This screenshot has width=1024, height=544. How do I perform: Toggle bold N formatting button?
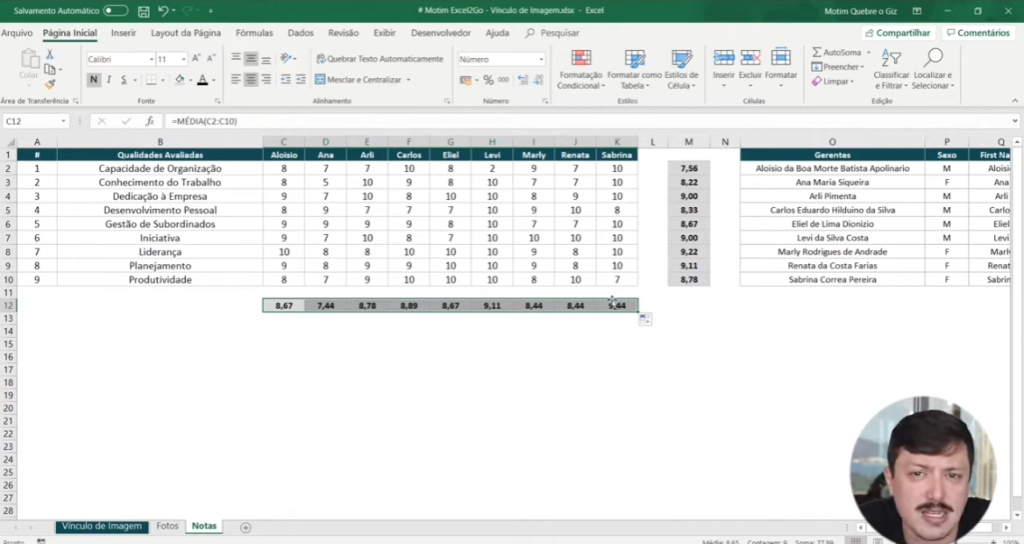pos(93,80)
